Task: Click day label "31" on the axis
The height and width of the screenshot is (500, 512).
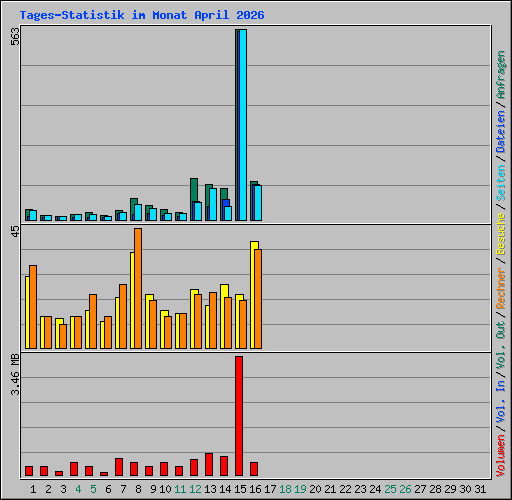Action: coord(480,489)
